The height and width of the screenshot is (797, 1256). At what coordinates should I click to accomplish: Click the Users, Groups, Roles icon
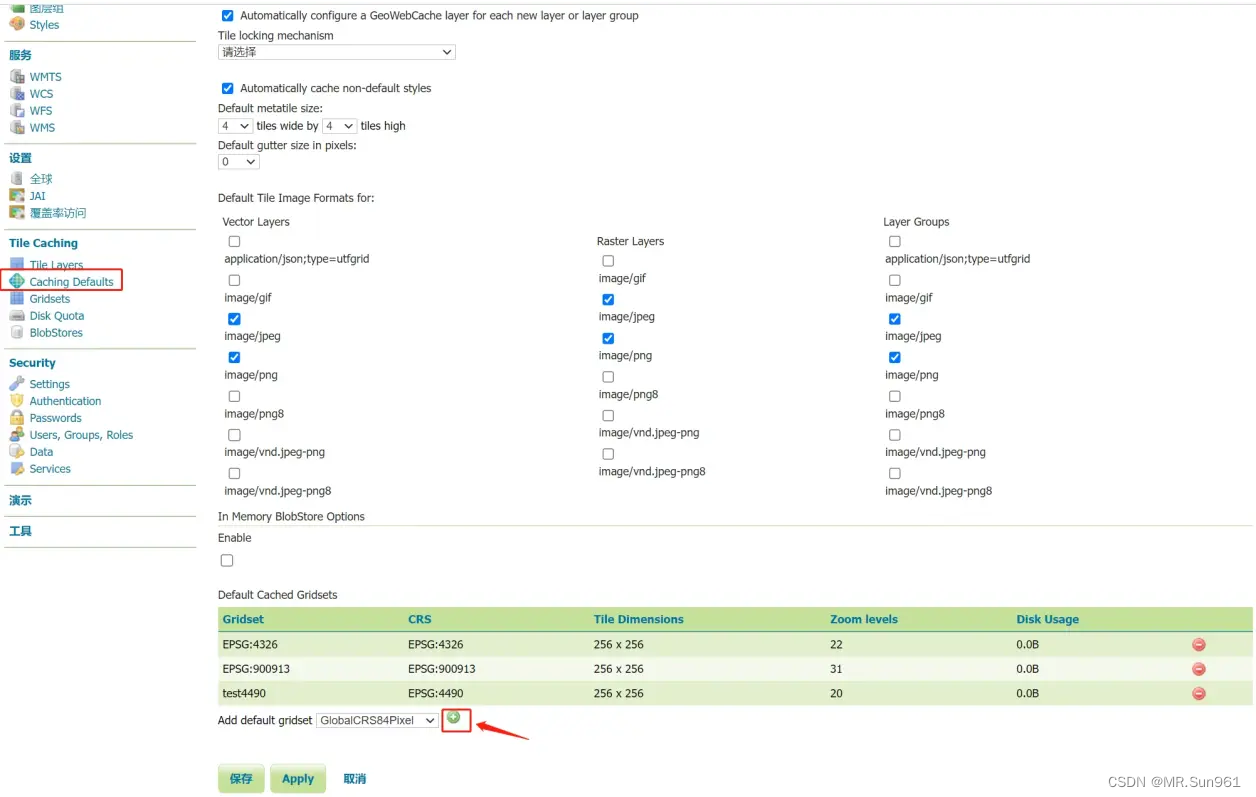point(17,434)
